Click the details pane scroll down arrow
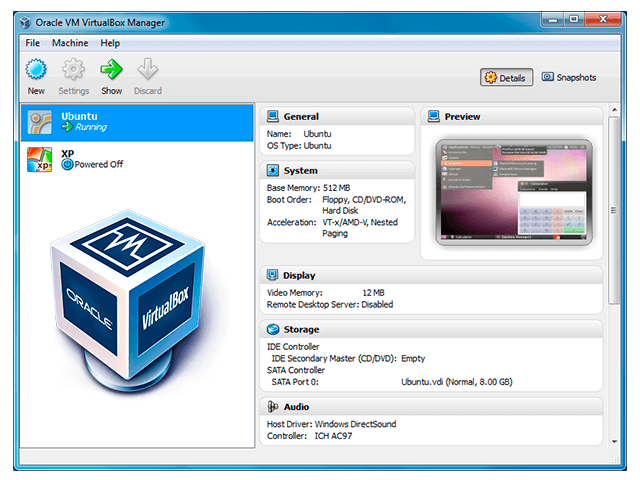Image resolution: width=640 pixels, height=480 pixels. pyautogui.click(x=614, y=441)
